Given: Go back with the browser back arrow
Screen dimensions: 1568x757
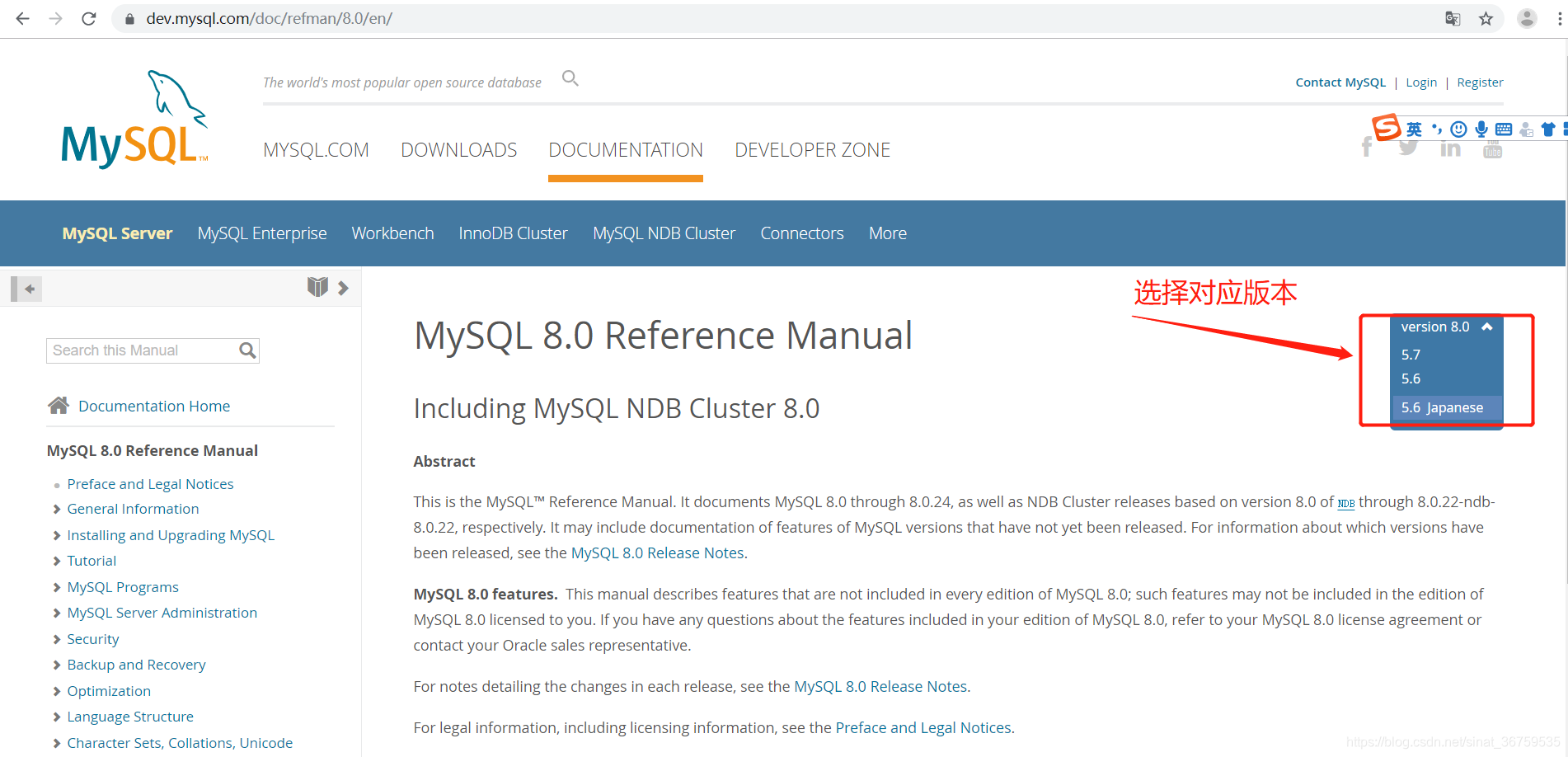Looking at the screenshot, I should [x=22, y=18].
